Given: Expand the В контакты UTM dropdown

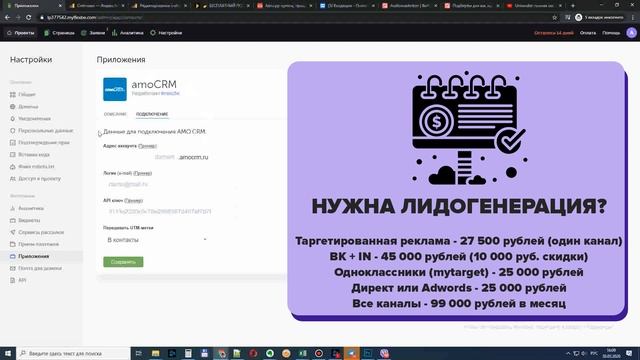Looking at the screenshot, I should (156, 240).
